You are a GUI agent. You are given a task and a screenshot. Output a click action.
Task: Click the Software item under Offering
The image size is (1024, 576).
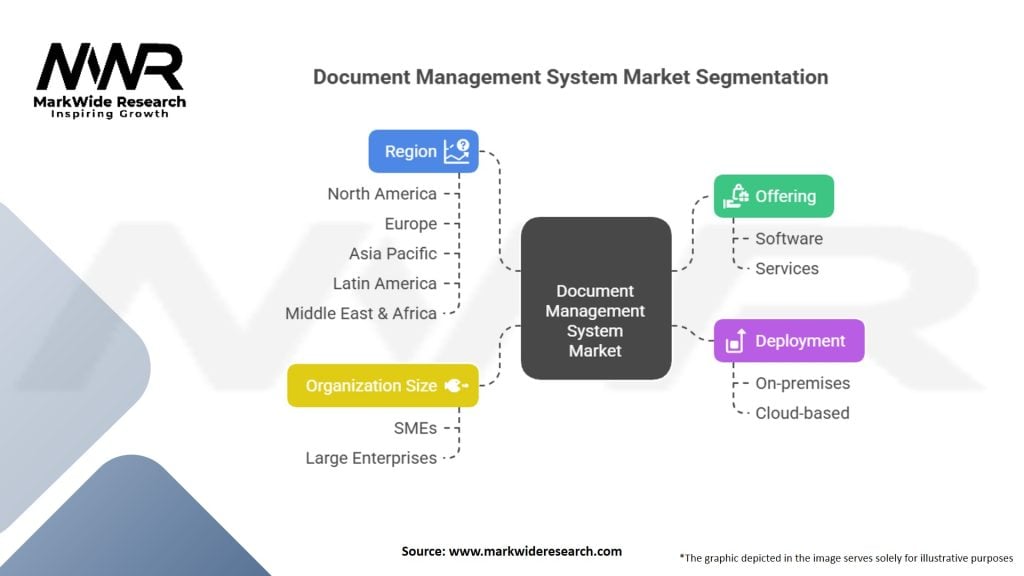tap(789, 238)
